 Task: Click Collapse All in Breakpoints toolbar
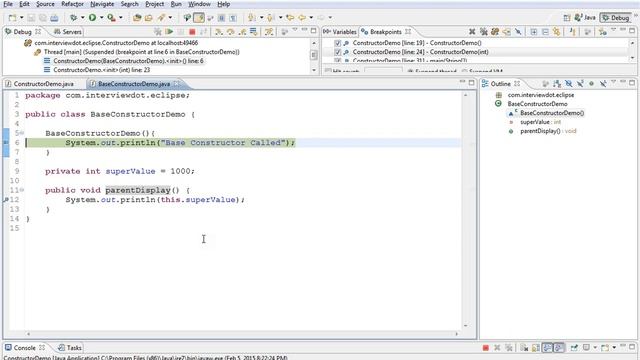point(545,31)
